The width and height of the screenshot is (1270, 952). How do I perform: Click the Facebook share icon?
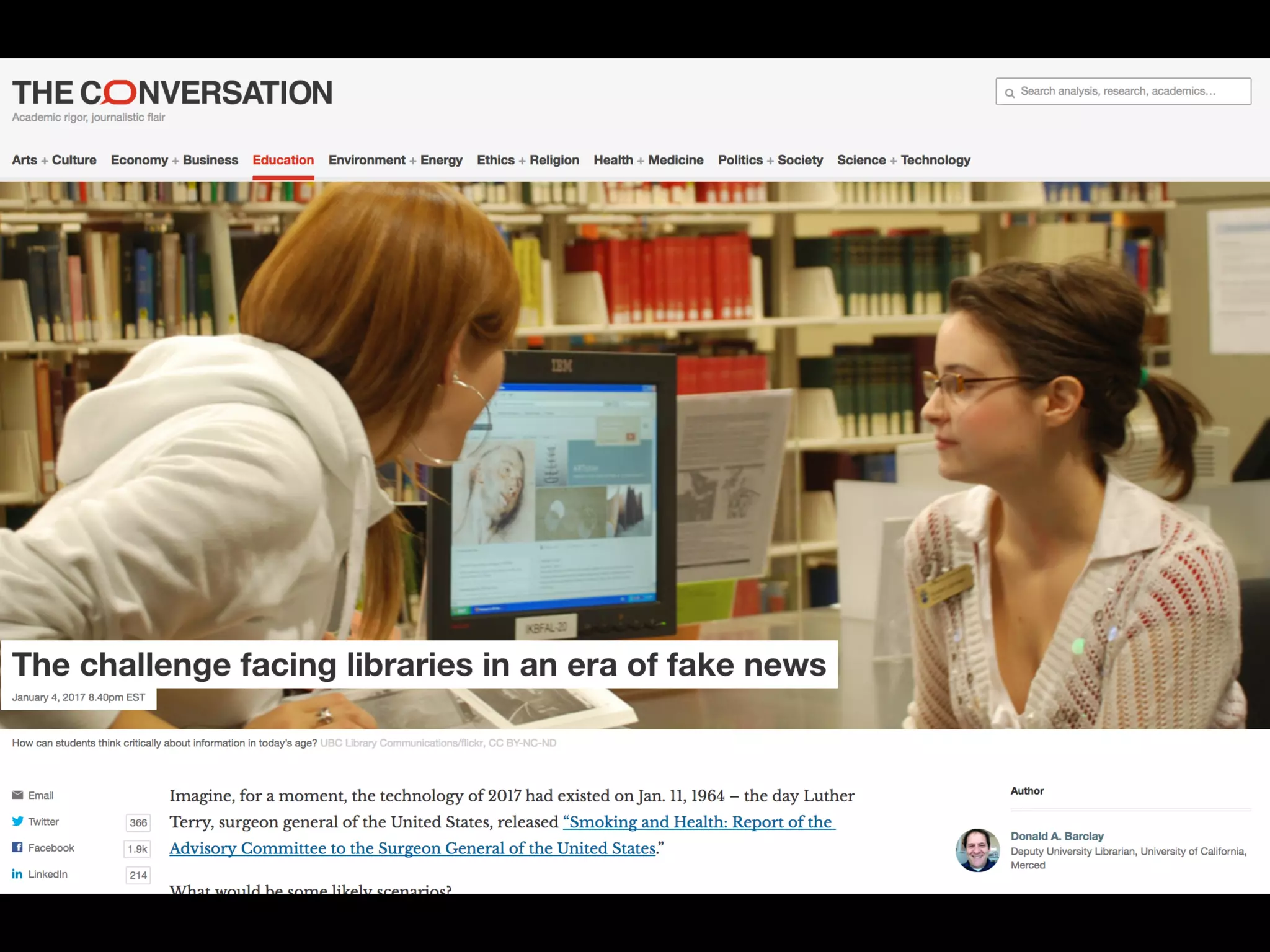(x=17, y=847)
